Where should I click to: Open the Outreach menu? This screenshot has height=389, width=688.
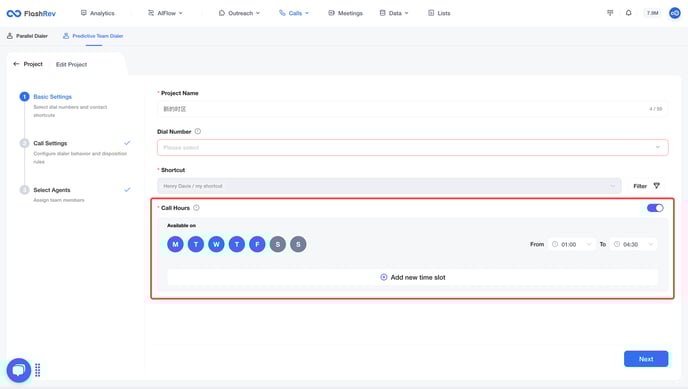pos(239,13)
